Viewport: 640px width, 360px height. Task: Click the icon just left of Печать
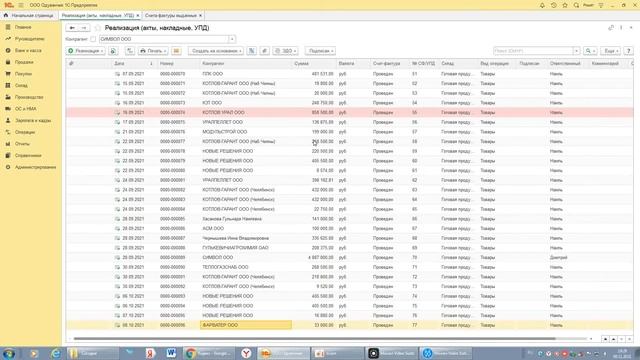click(x=130, y=51)
